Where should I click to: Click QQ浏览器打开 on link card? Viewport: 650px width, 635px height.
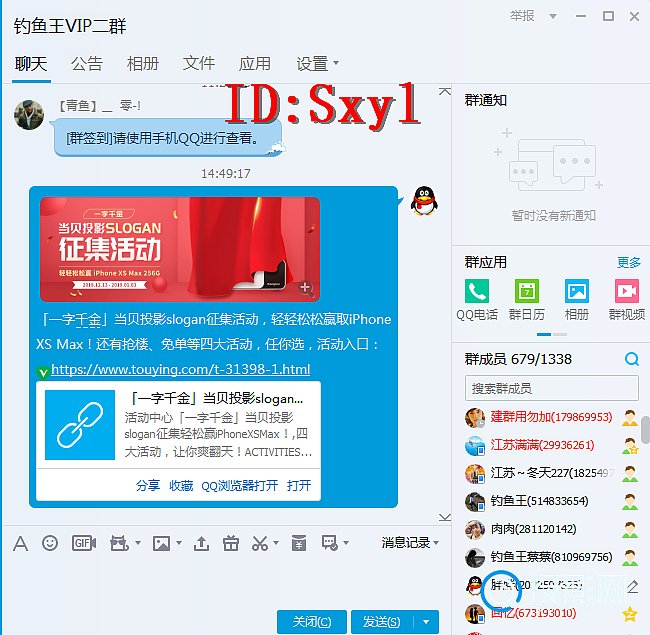[x=240, y=485]
